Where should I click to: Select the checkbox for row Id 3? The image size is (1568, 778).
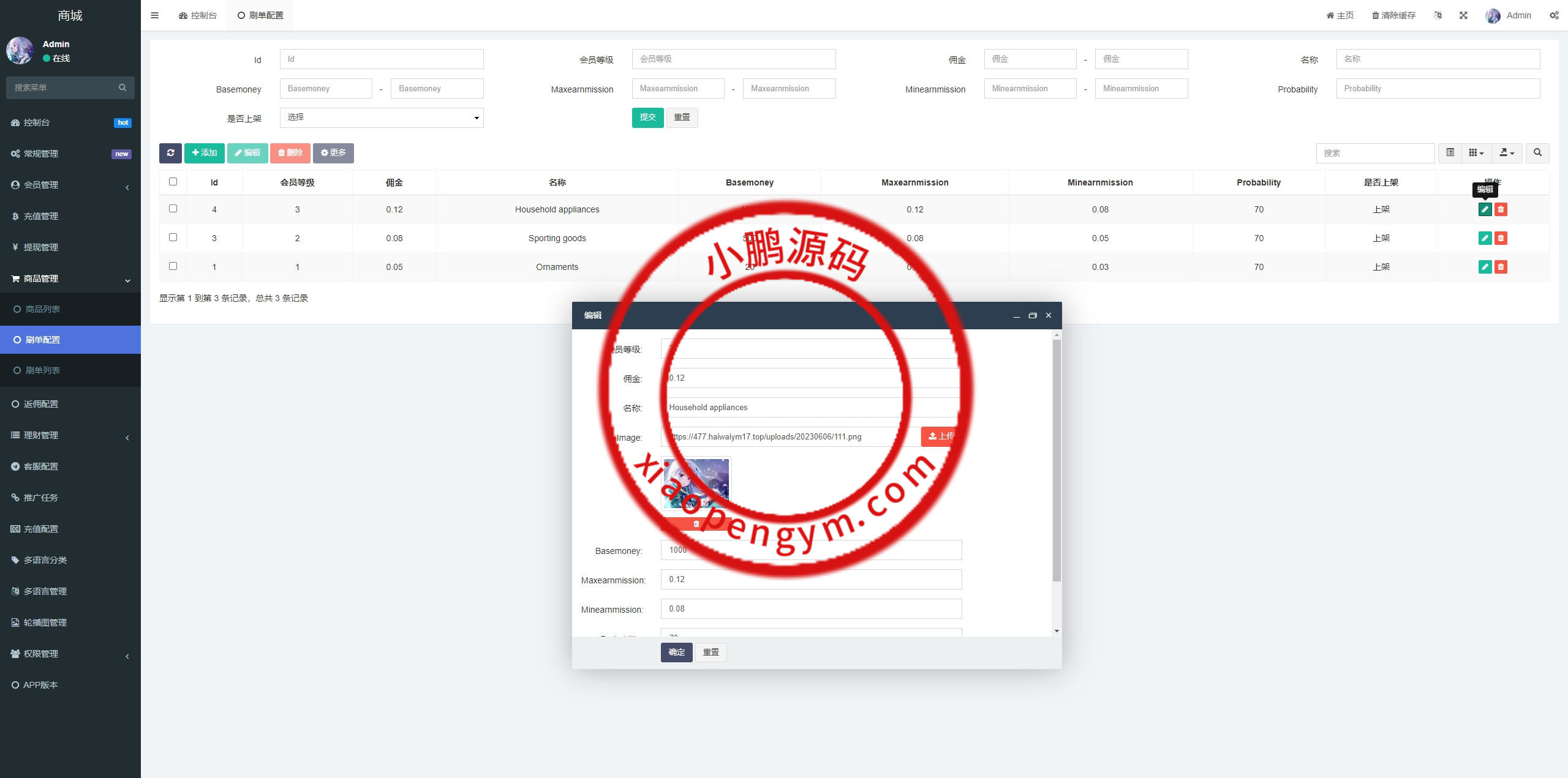point(173,238)
